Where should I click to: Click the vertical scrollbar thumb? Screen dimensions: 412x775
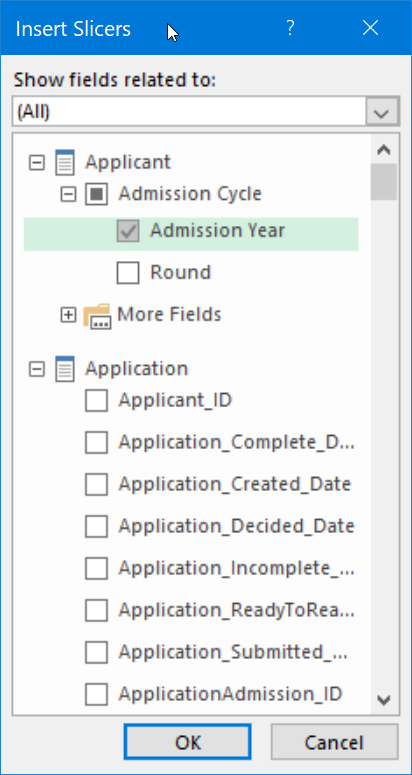(x=384, y=181)
